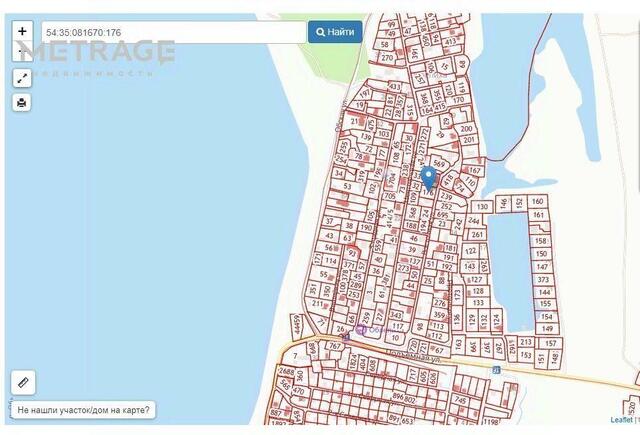This screenshot has width=640, height=435.
Task: Click the Найти search button
Action: 335,32
